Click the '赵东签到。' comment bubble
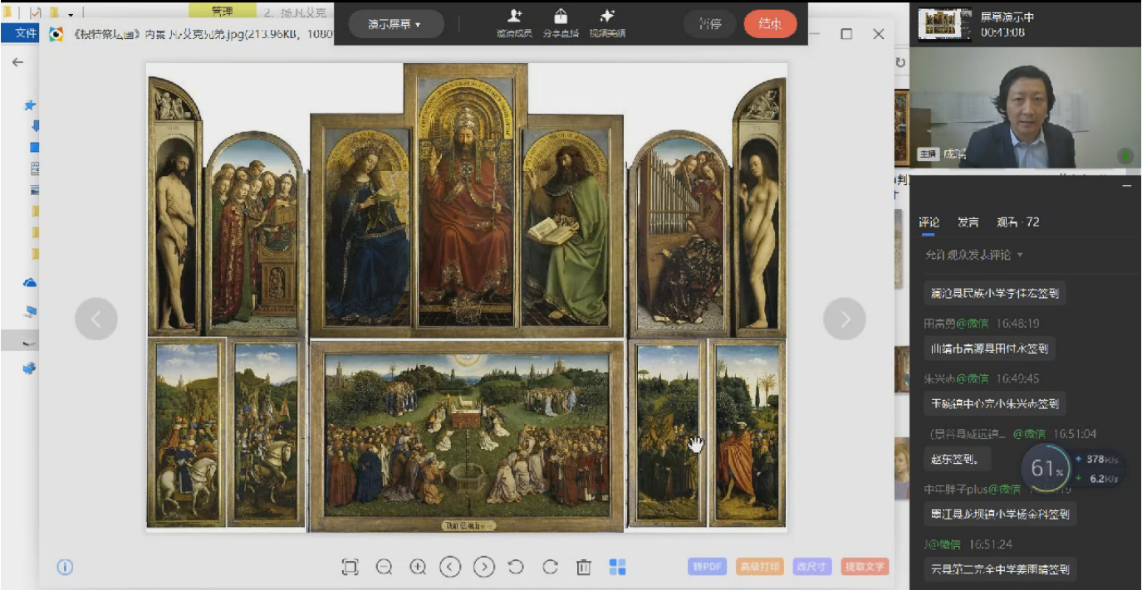 (x=958, y=460)
